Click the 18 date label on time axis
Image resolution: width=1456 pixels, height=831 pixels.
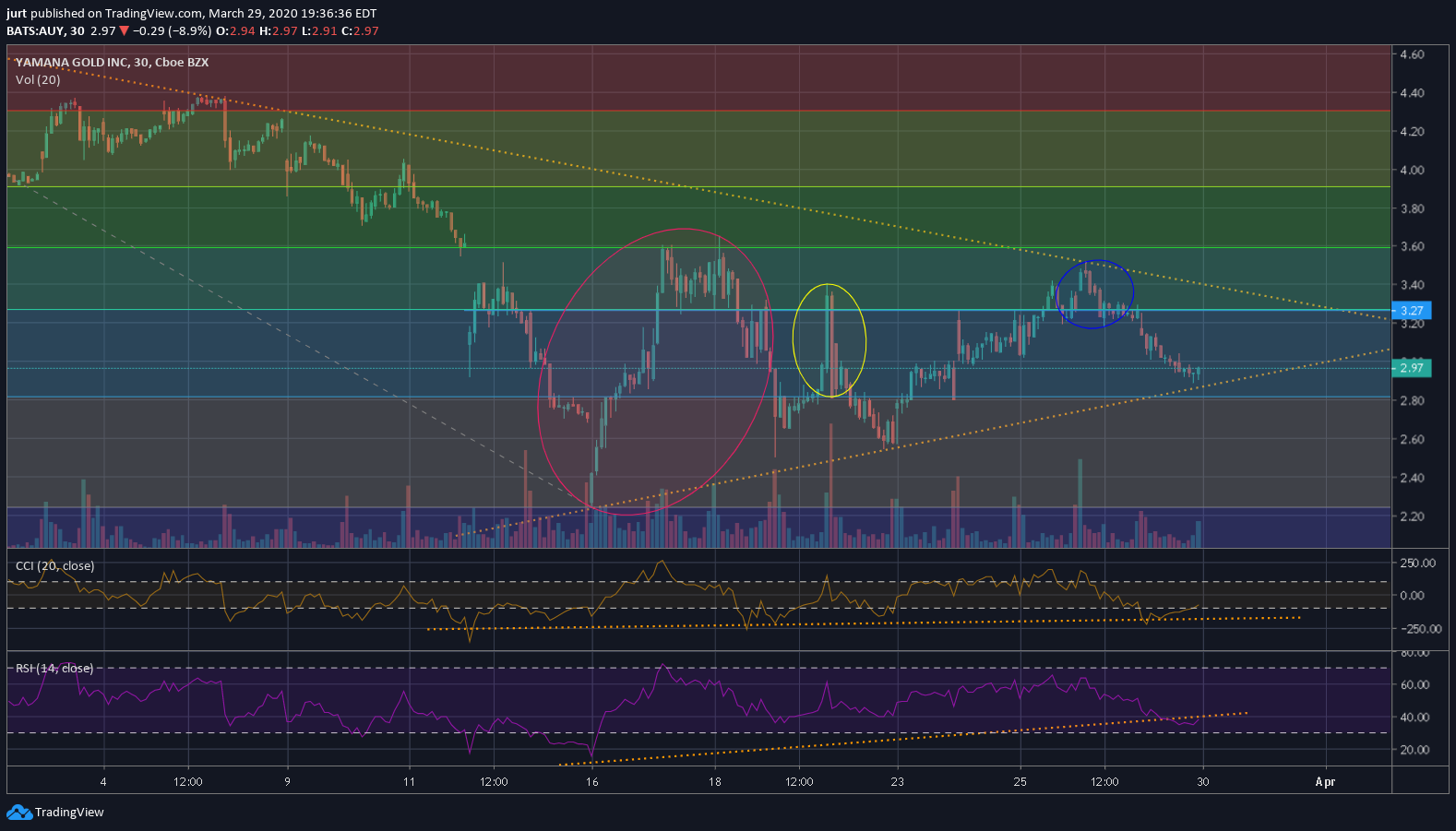pos(714,782)
